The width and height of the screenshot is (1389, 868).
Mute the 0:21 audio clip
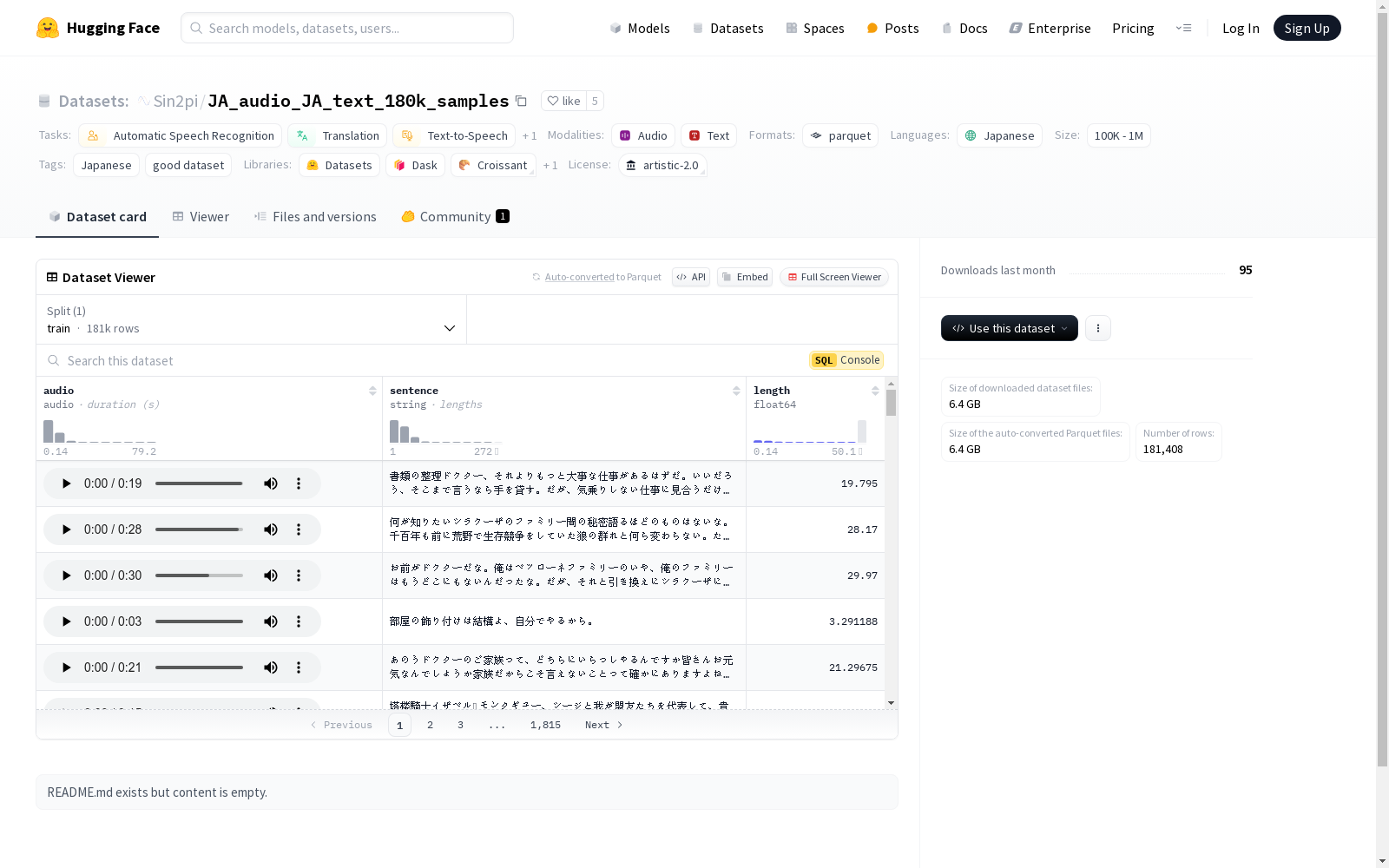point(271,667)
